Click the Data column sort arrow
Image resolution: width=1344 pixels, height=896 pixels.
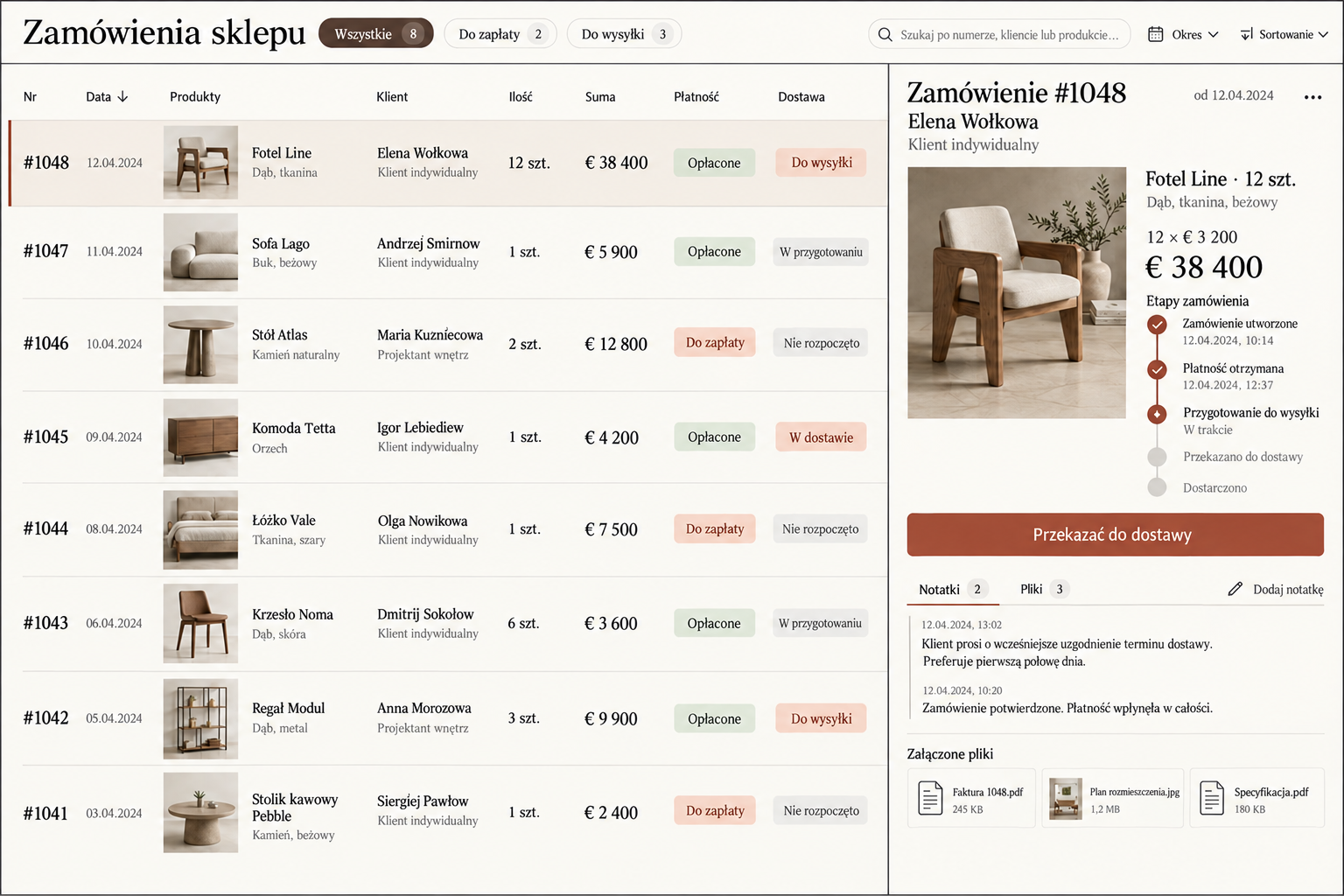tap(122, 97)
